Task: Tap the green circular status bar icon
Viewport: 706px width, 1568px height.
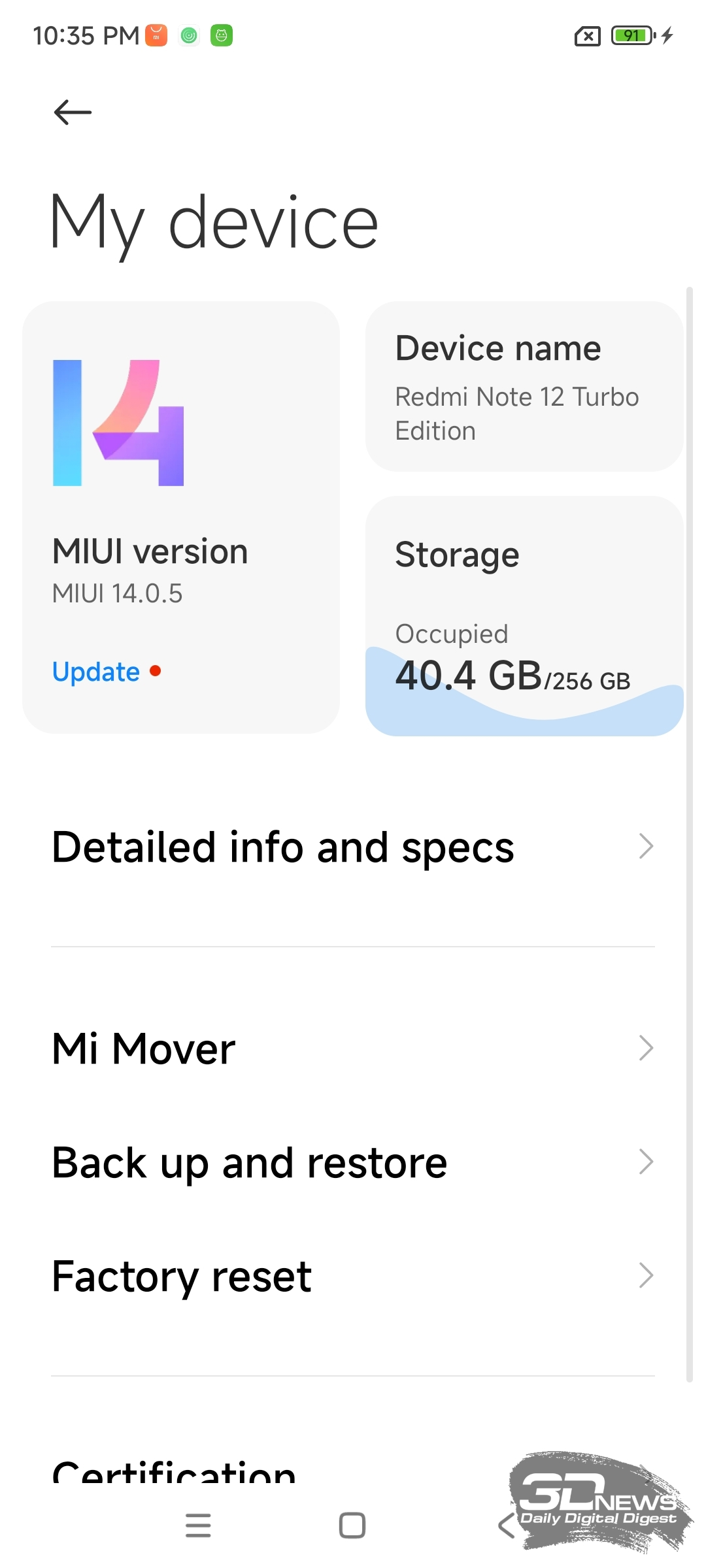Action: [189, 35]
